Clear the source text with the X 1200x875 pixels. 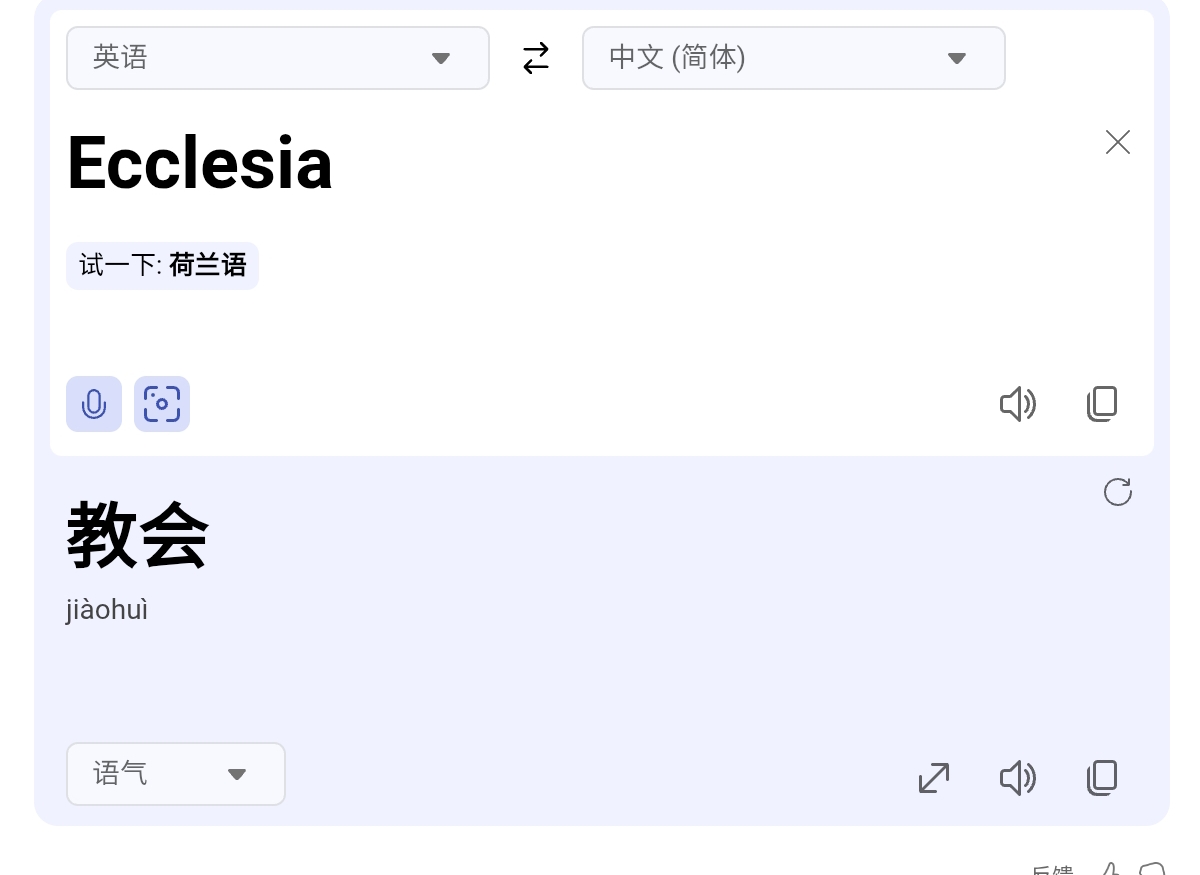pos(1118,142)
